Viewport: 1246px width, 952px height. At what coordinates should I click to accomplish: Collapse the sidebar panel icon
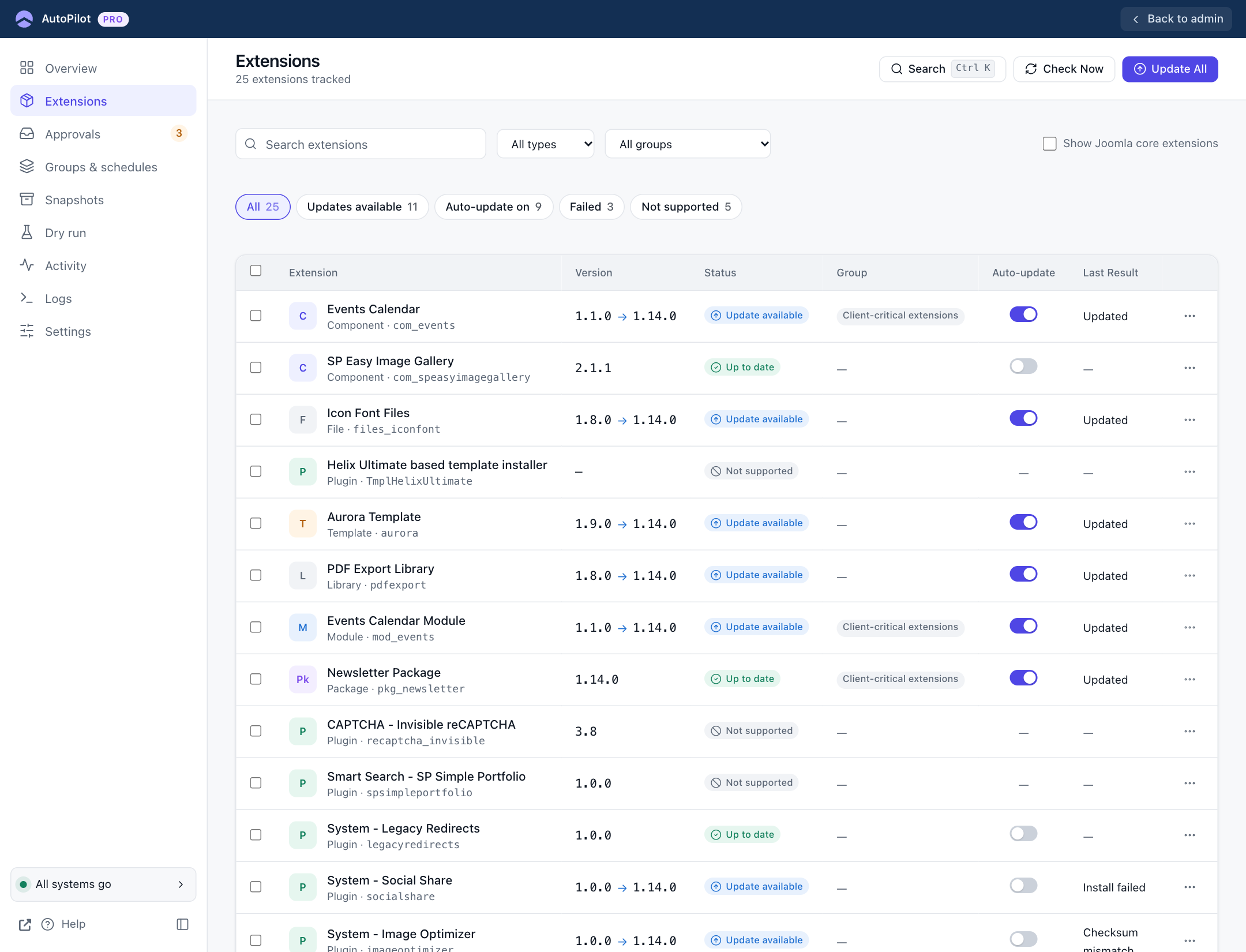pyautogui.click(x=182, y=924)
